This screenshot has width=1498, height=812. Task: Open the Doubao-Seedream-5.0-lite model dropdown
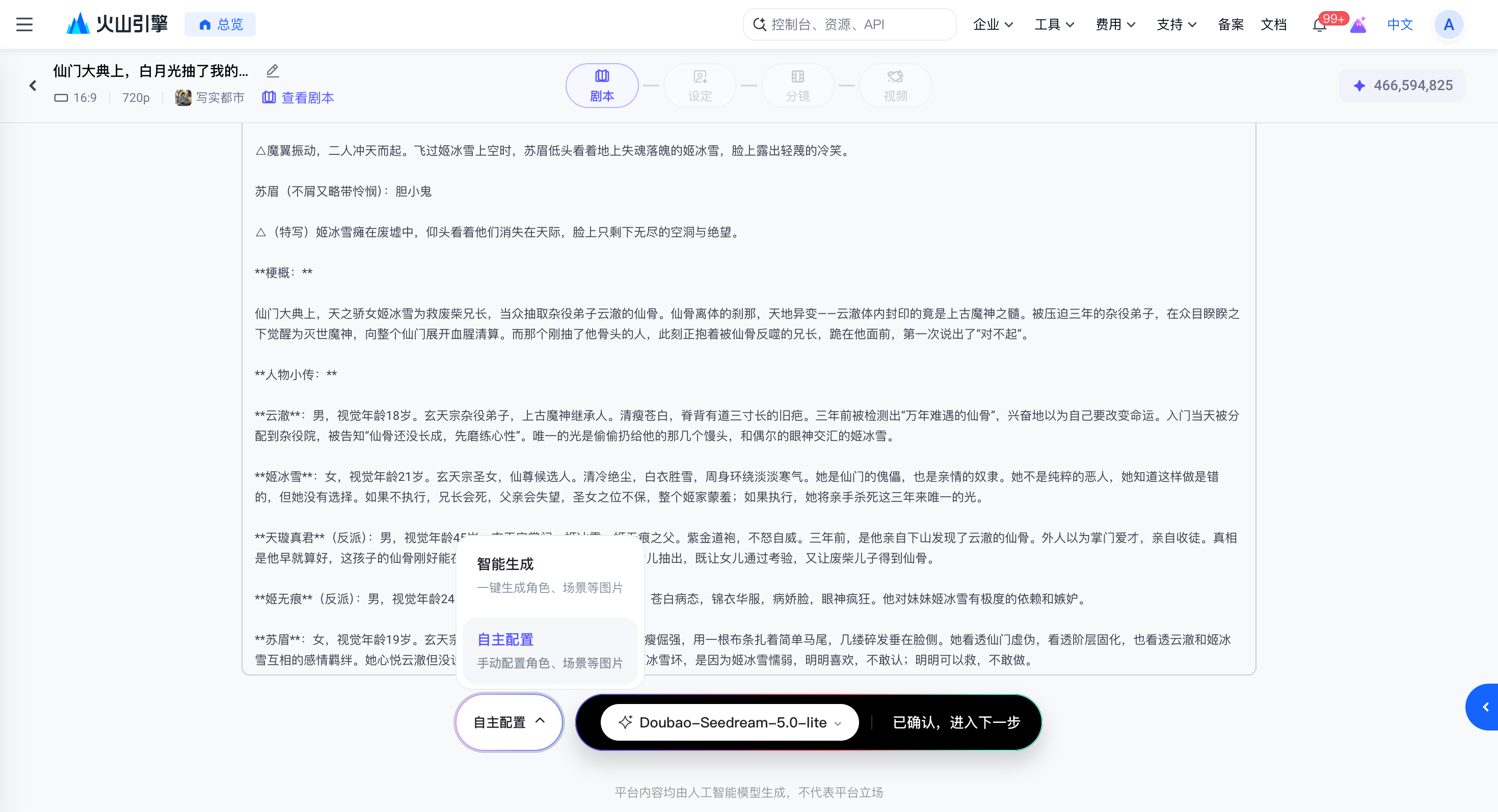(729, 722)
